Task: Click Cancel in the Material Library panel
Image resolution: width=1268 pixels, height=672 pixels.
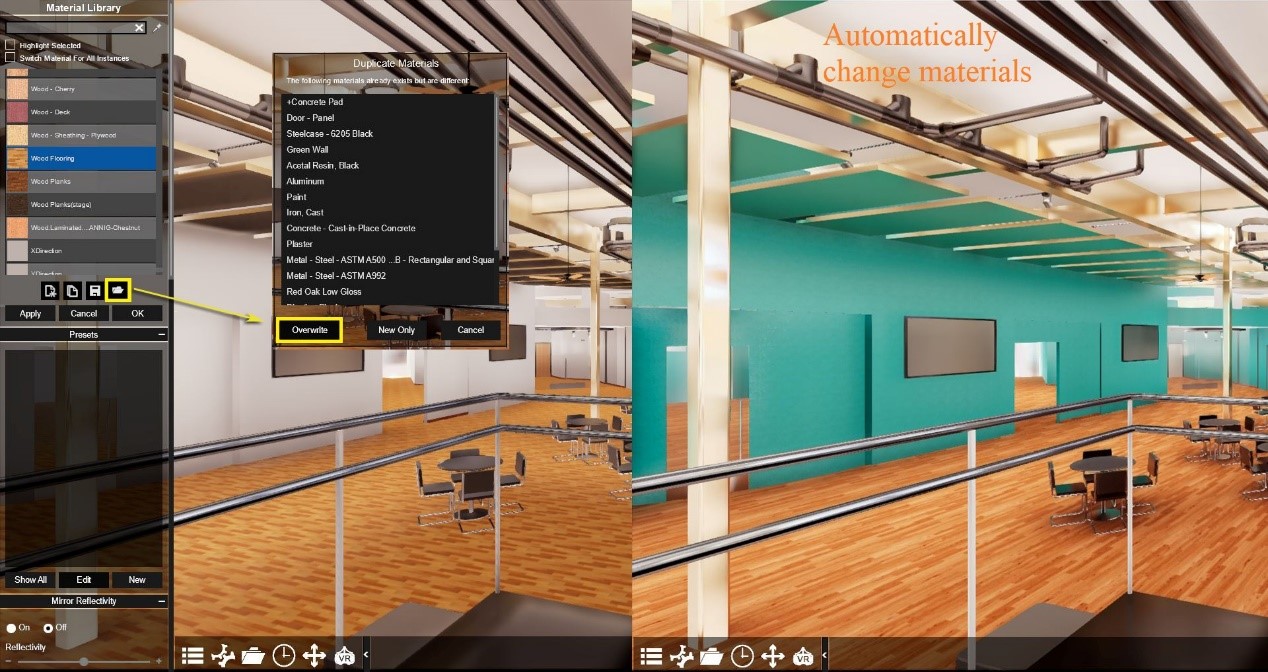Action: click(84, 313)
